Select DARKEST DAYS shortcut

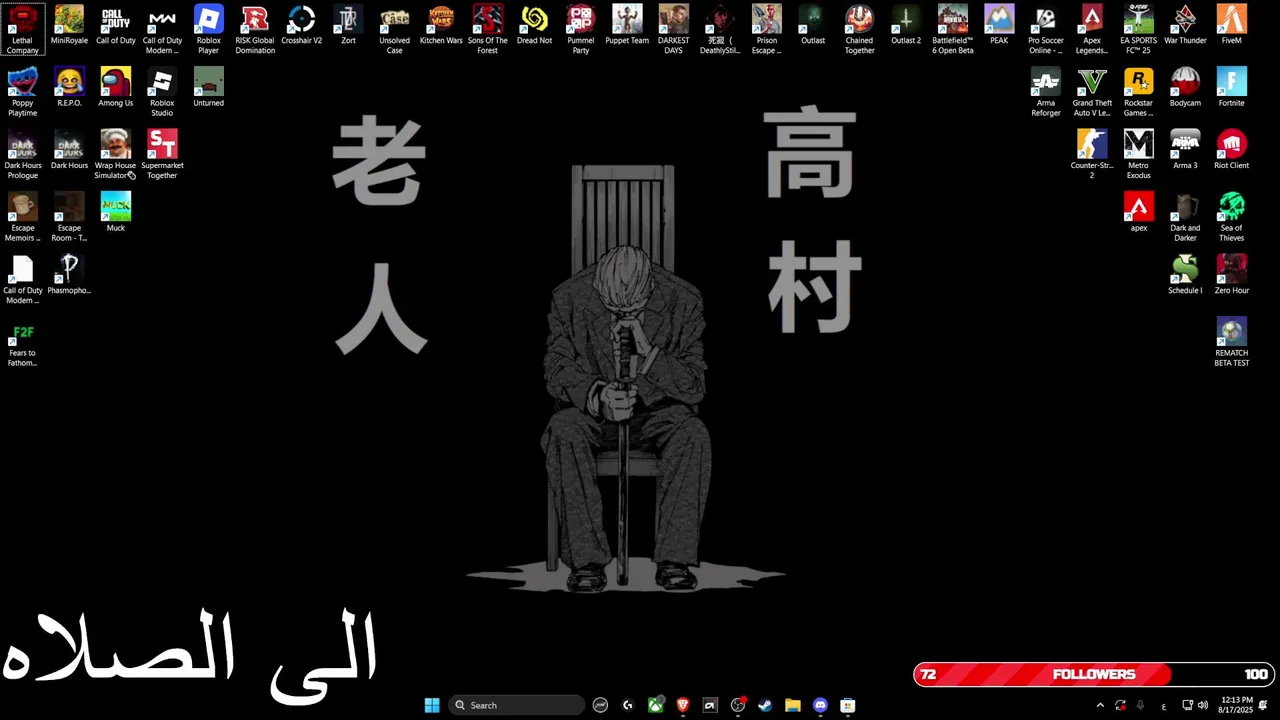(x=673, y=30)
